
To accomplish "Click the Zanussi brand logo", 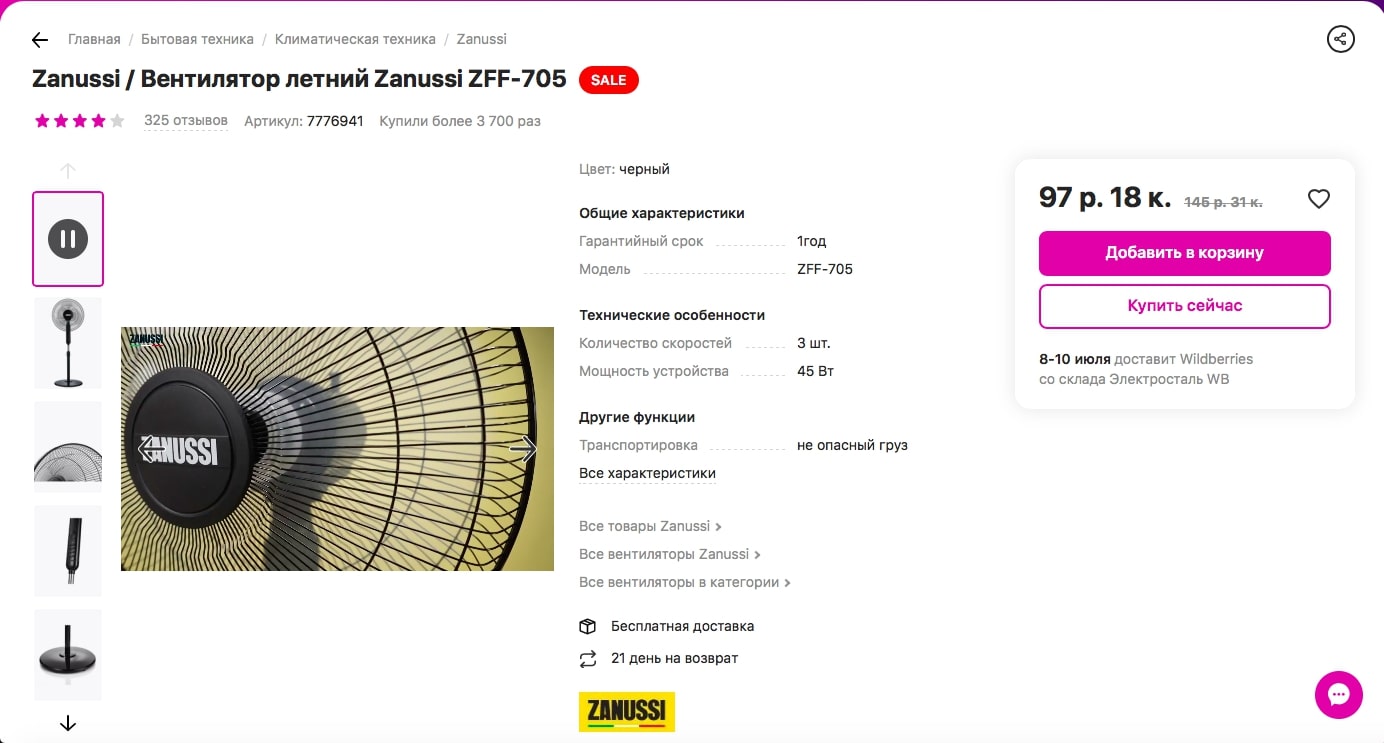I will tap(627, 712).
